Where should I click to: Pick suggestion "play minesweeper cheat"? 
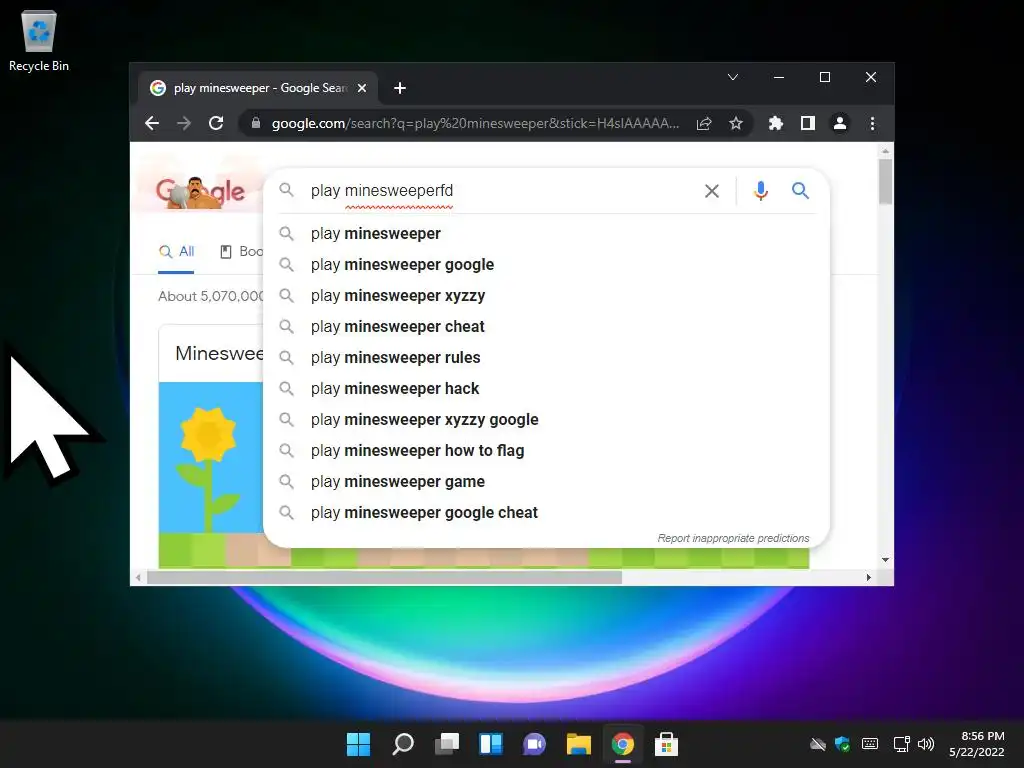547,327
